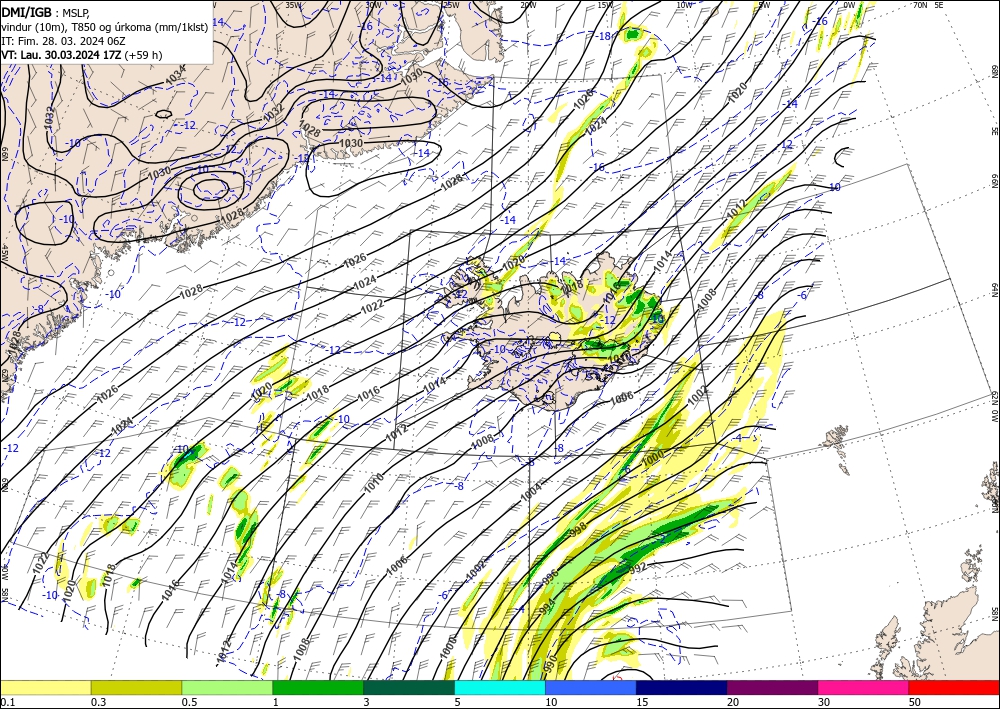The image size is (1000, 709).
Task: Click the "50" legend scale label
Action: pos(914,702)
